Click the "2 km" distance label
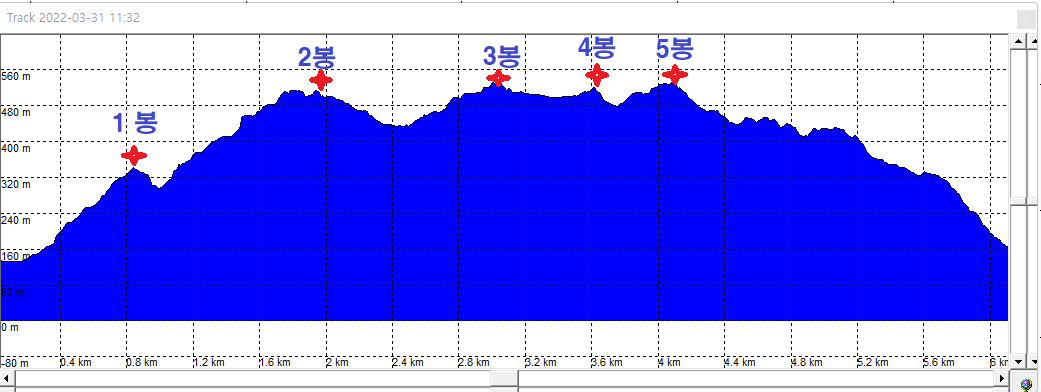The image size is (1041, 392). (x=337, y=363)
